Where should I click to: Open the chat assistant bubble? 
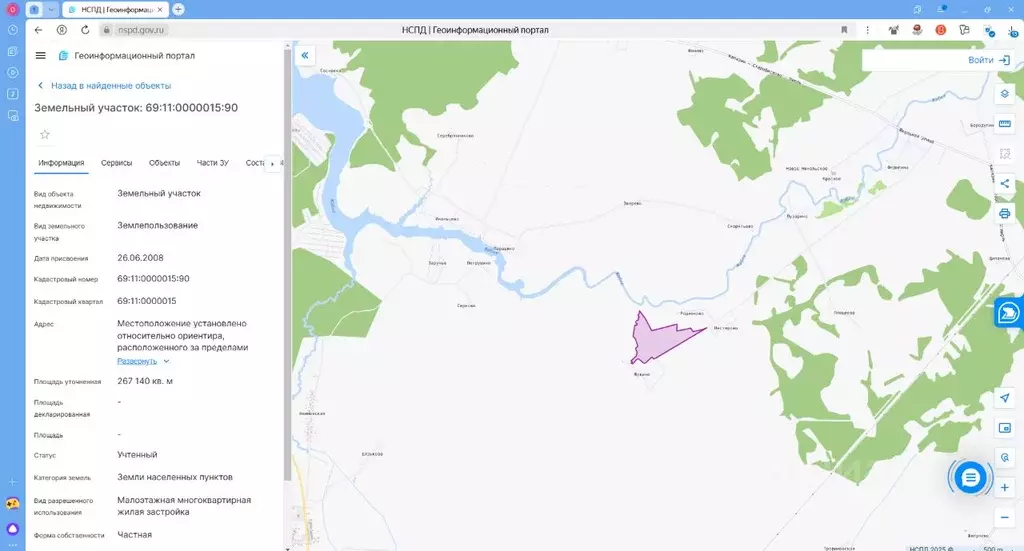click(969, 478)
